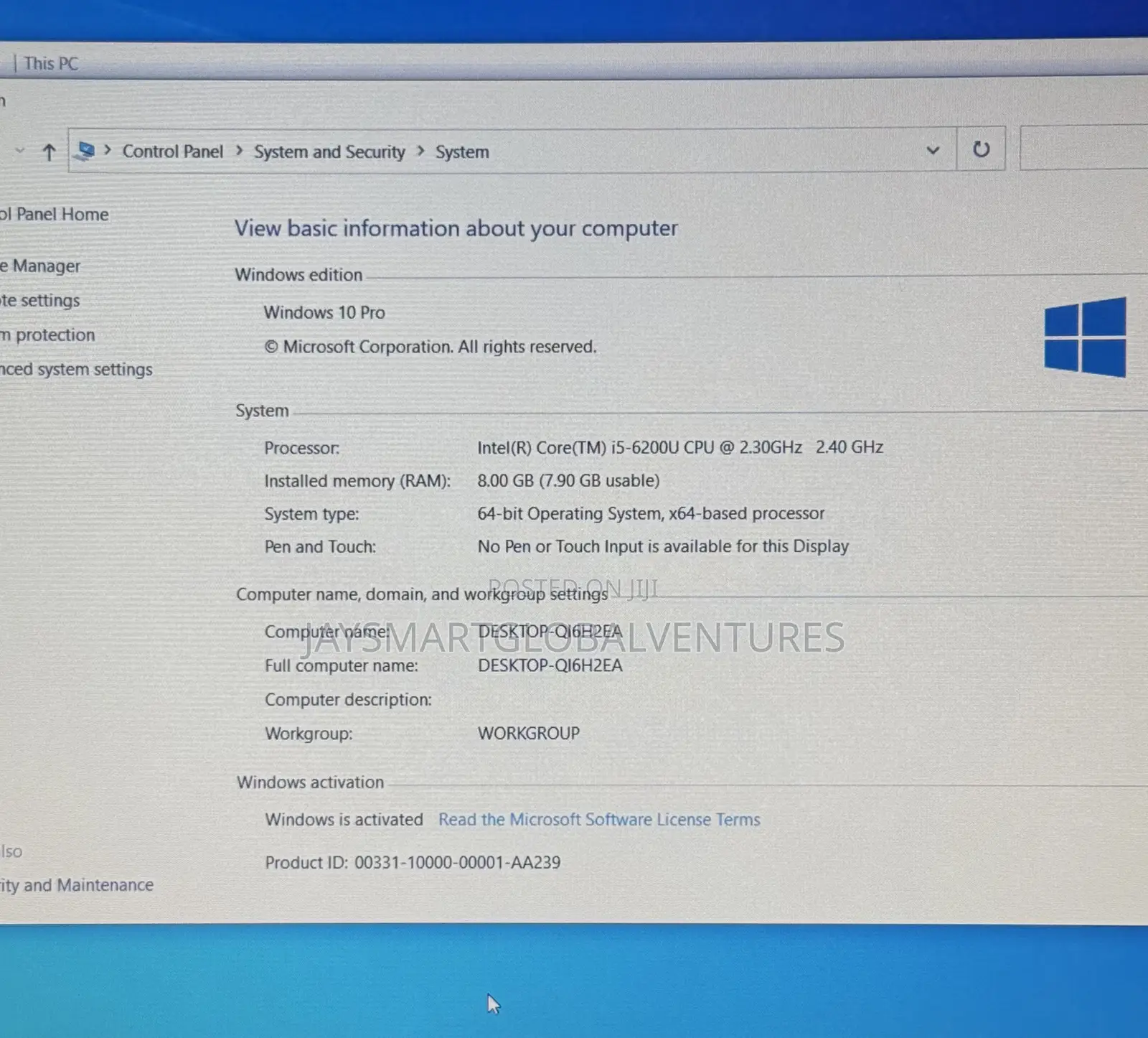Click View basic information heading
Screen dimensions: 1148x1038
tap(456, 228)
